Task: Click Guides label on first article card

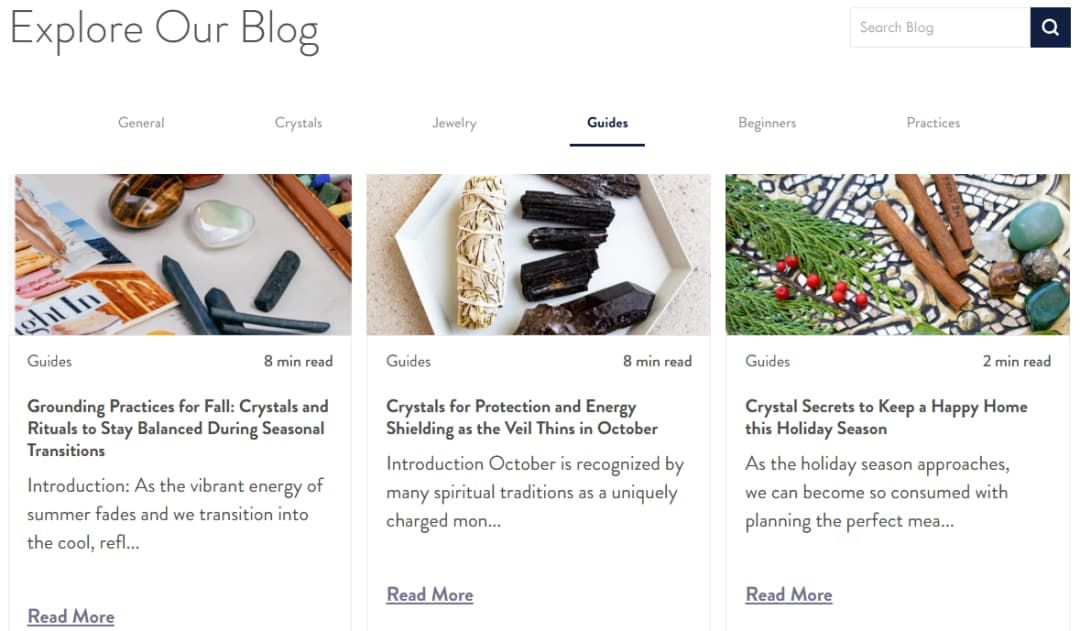Action: tap(50, 361)
